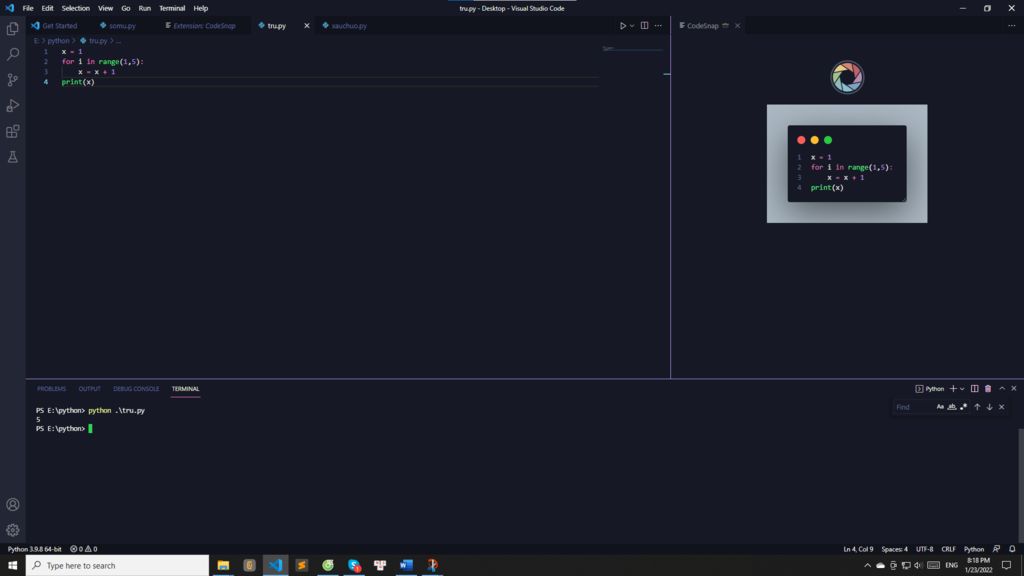Open the notifications bell in status bar
The height and width of the screenshot is (576, 1024).
tap(1012, 549)
